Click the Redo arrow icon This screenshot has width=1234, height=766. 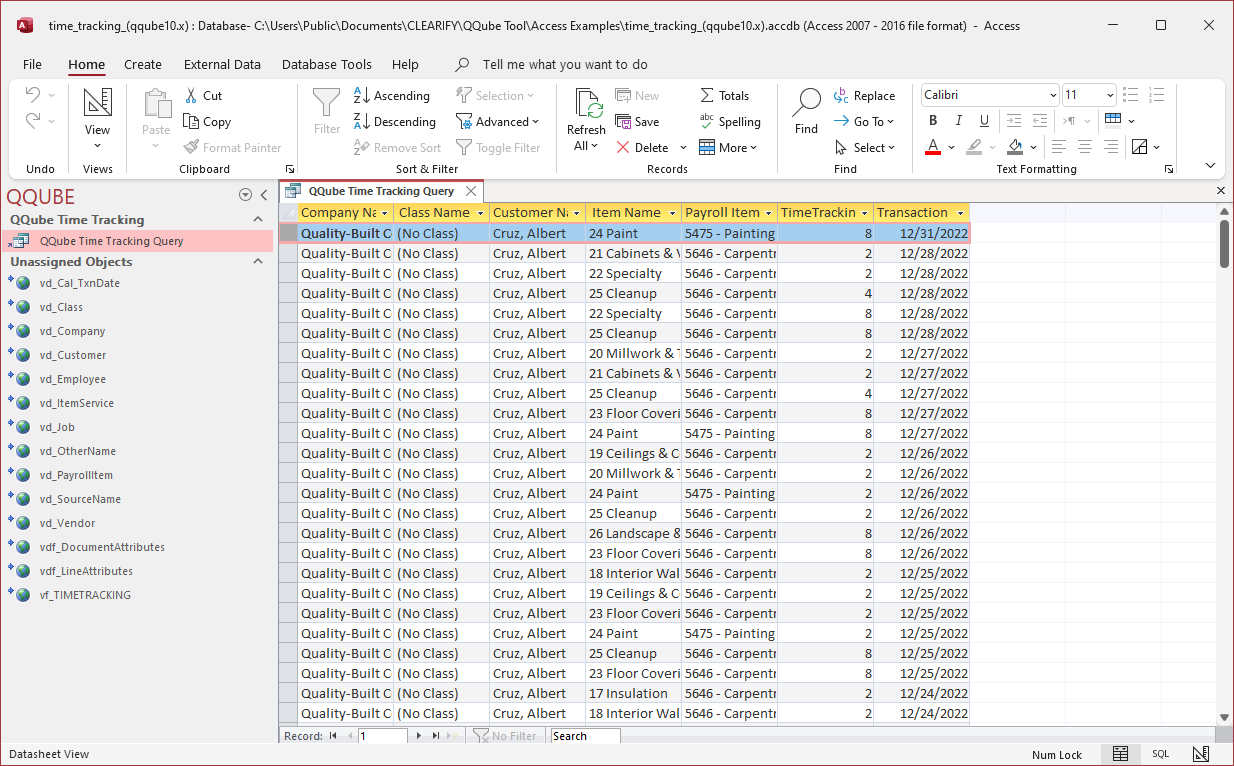pos(32,121)
